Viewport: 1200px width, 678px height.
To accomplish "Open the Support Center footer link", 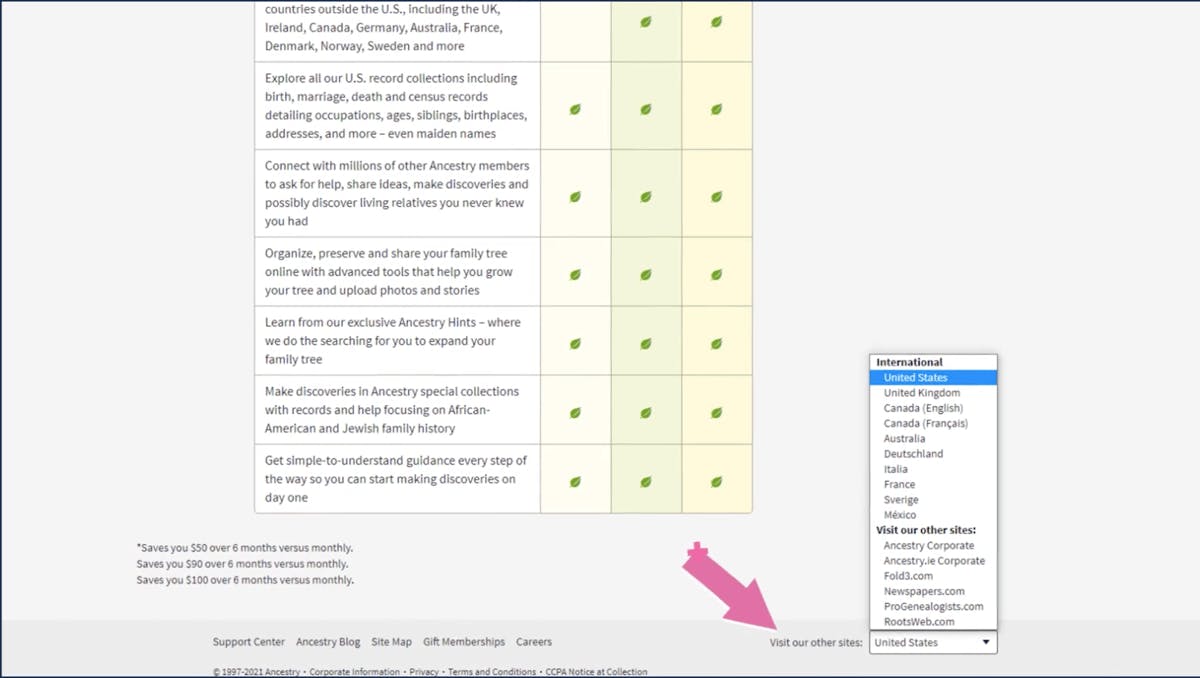I will tap(248, 642).
